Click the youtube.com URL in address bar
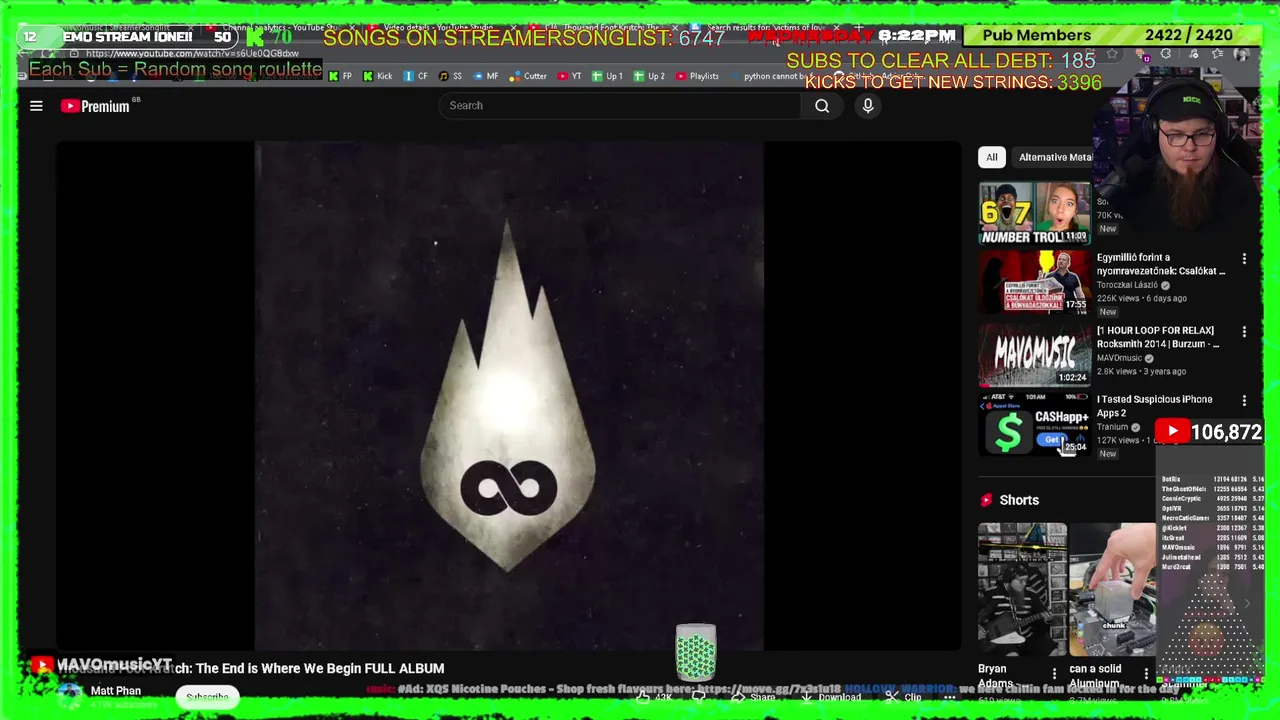The image size is (1280, 720). point(191,53)
